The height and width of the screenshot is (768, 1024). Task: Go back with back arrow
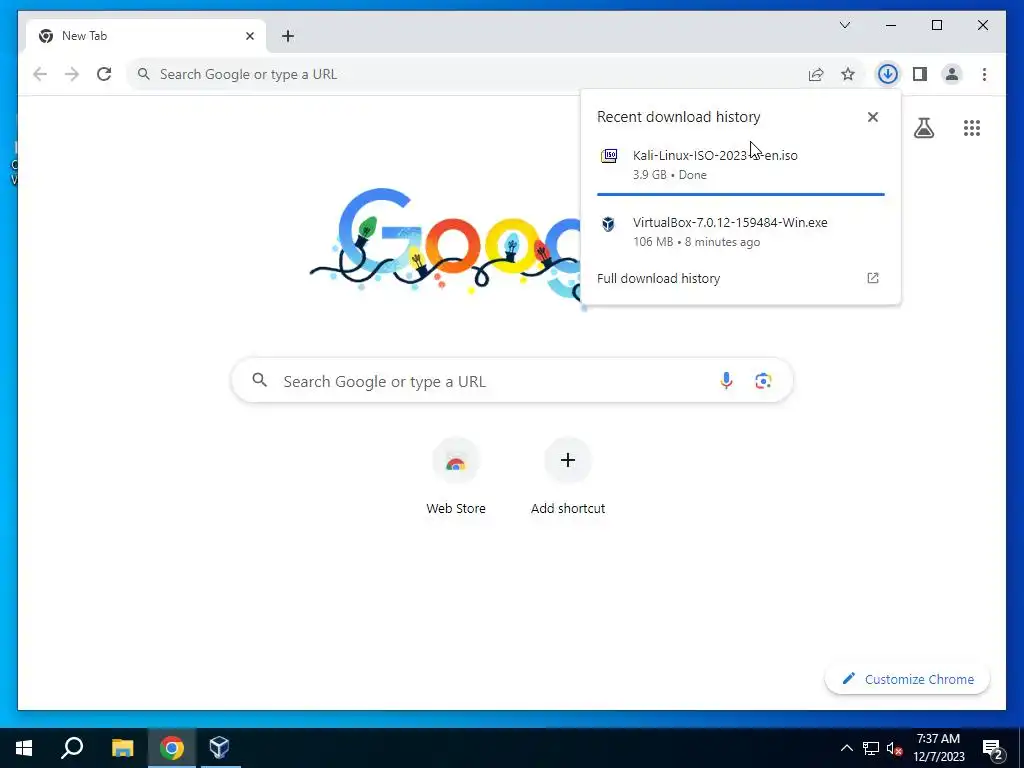pyautogui.click(x=40, y=74)
